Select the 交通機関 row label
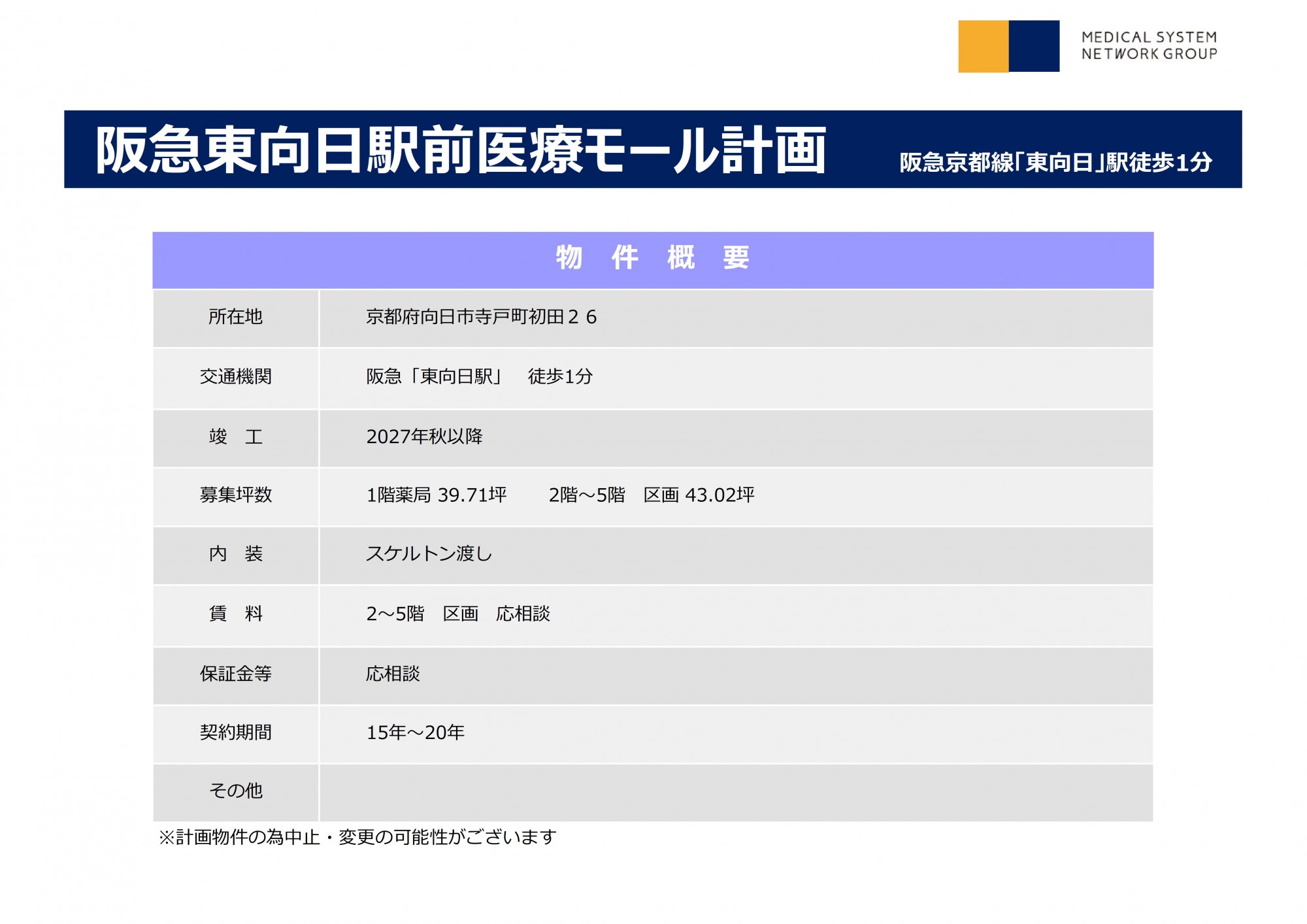Image resolution: width=1307 pixels, height=924 pixels. click(235, 376)
